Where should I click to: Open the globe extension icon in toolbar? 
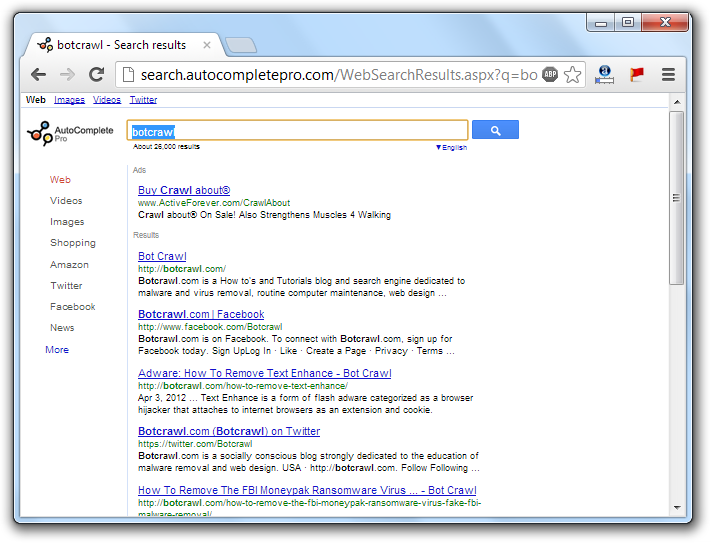click(x=604, y=74)
